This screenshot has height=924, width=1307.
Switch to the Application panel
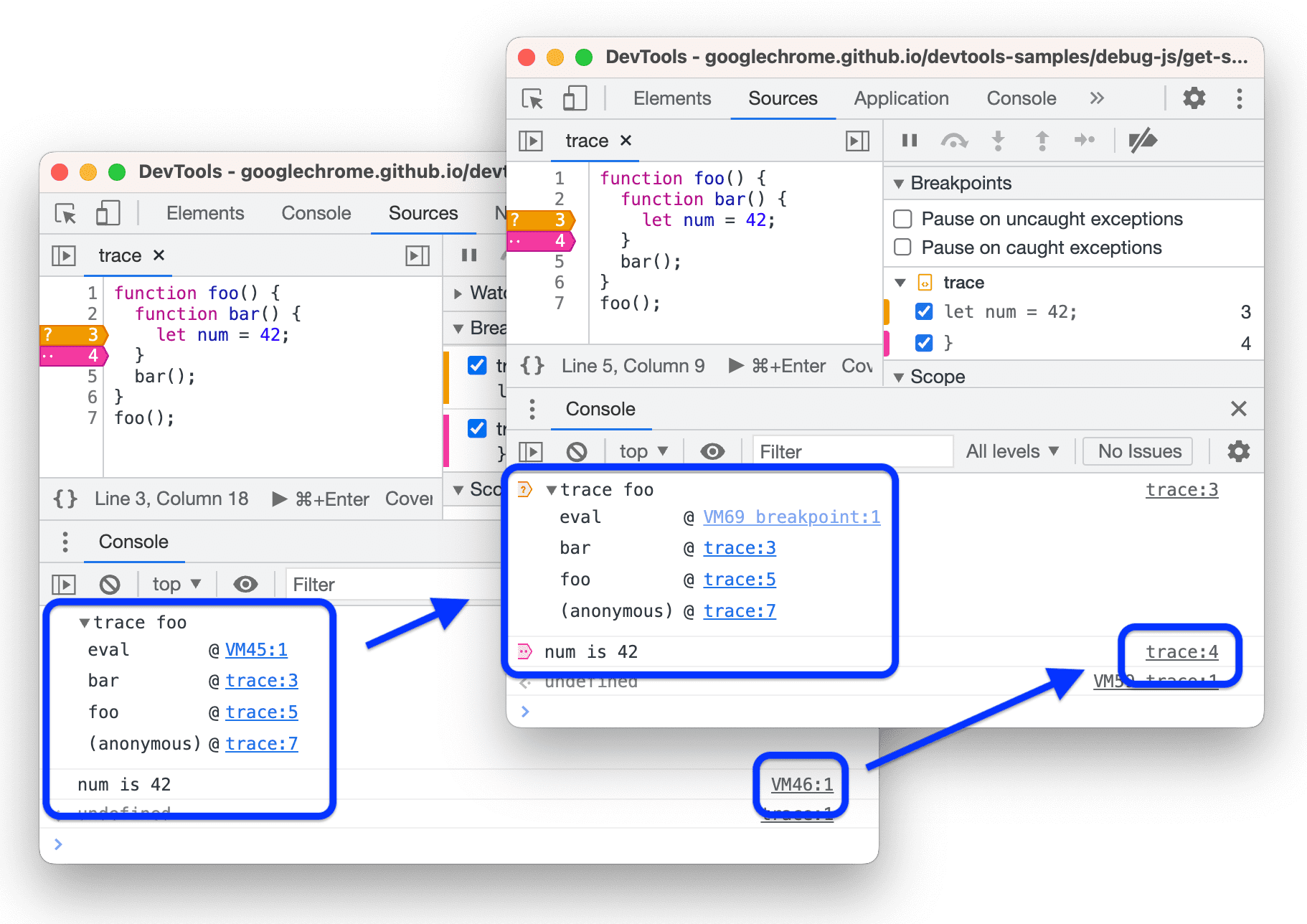(x=900, y=98)
